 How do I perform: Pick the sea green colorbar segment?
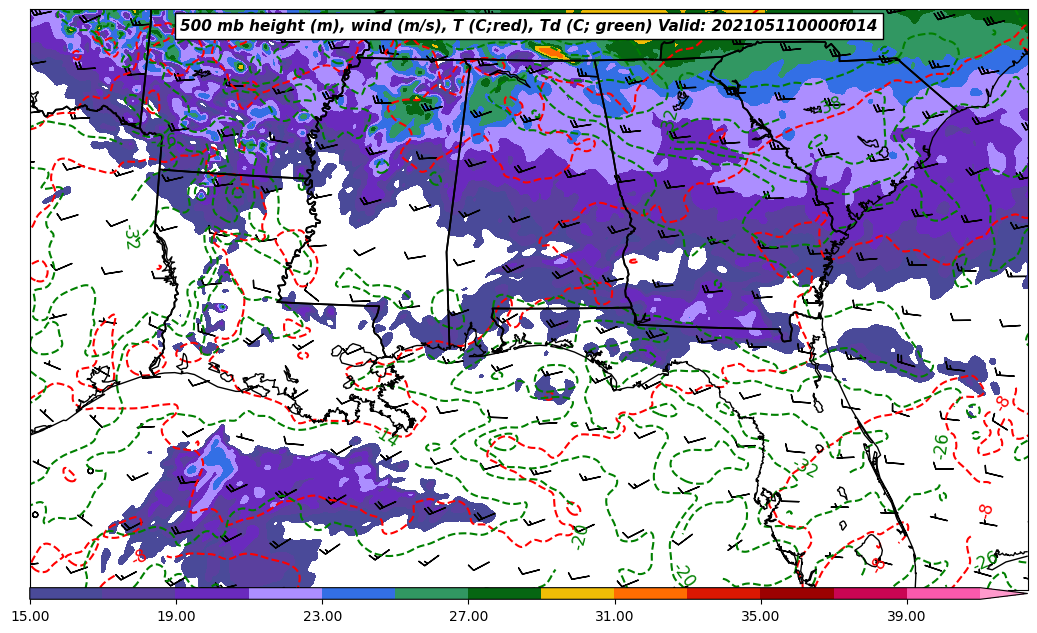[431, 593]
